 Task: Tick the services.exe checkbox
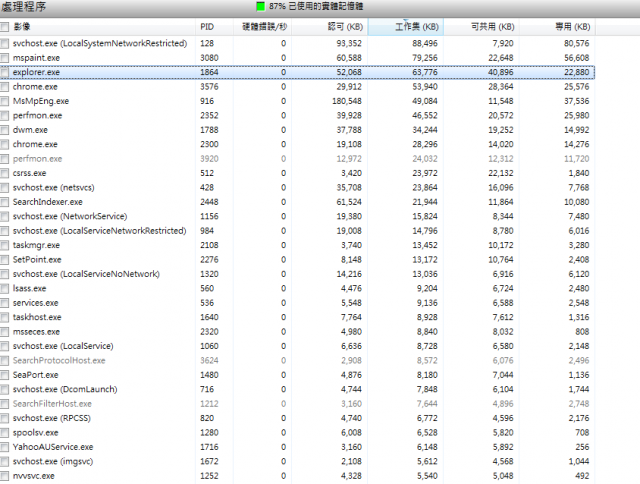click(x=4, y=303)
